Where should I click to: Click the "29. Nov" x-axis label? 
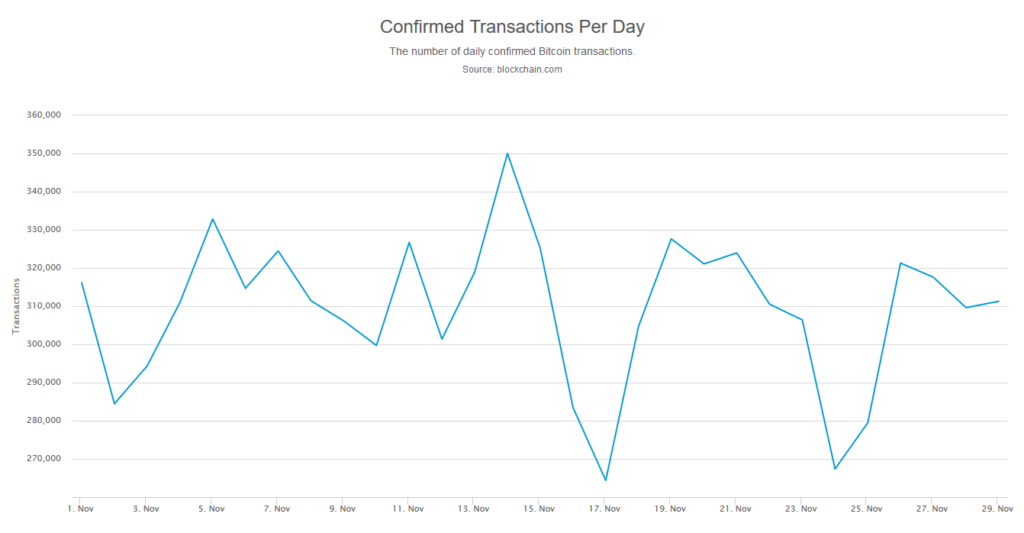(x=997, y=508)
